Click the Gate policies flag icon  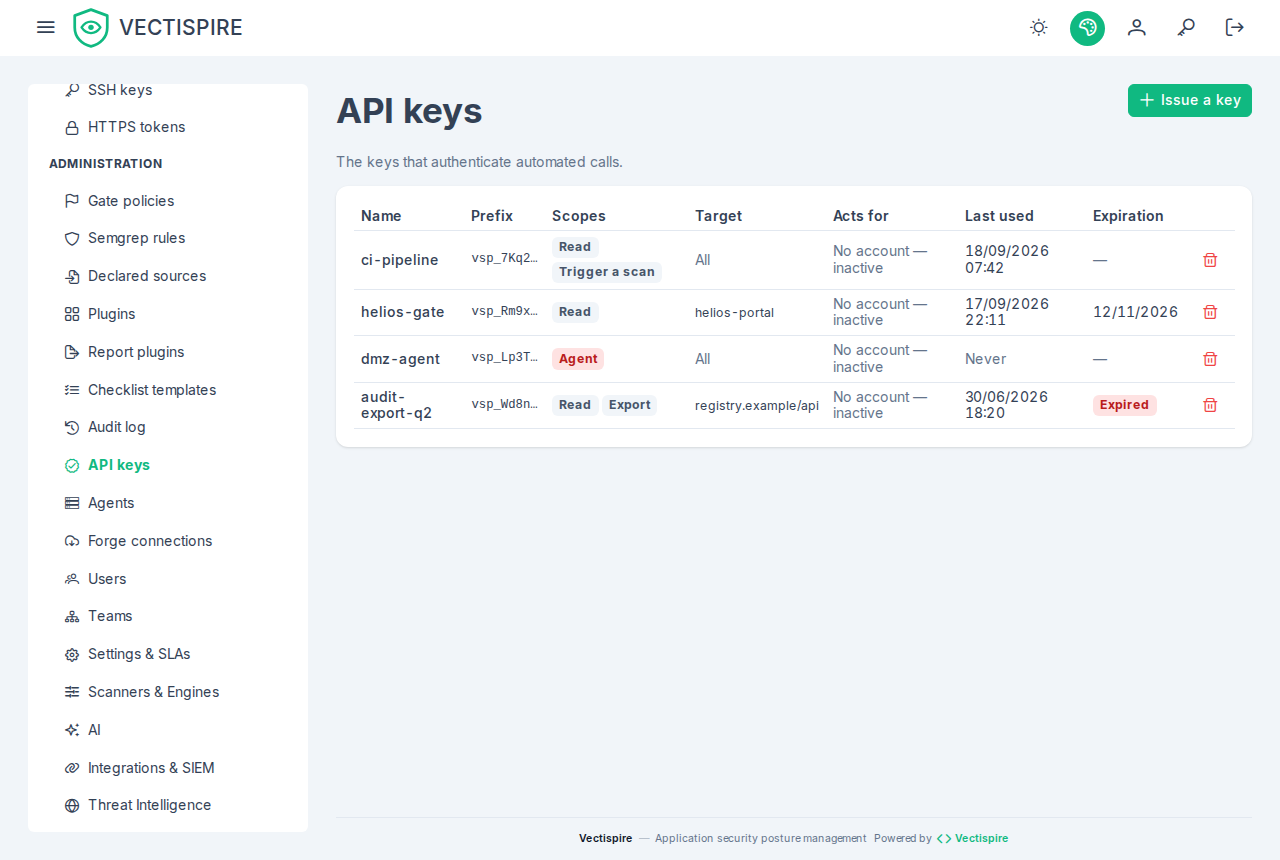coord(72,201)
